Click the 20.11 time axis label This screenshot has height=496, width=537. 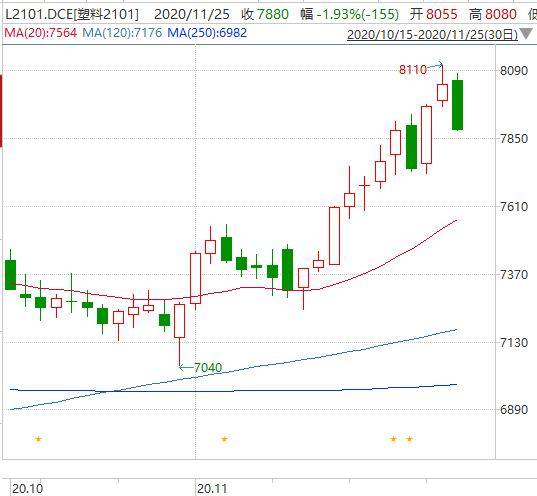pyautogui.click(x=212, y=488)
